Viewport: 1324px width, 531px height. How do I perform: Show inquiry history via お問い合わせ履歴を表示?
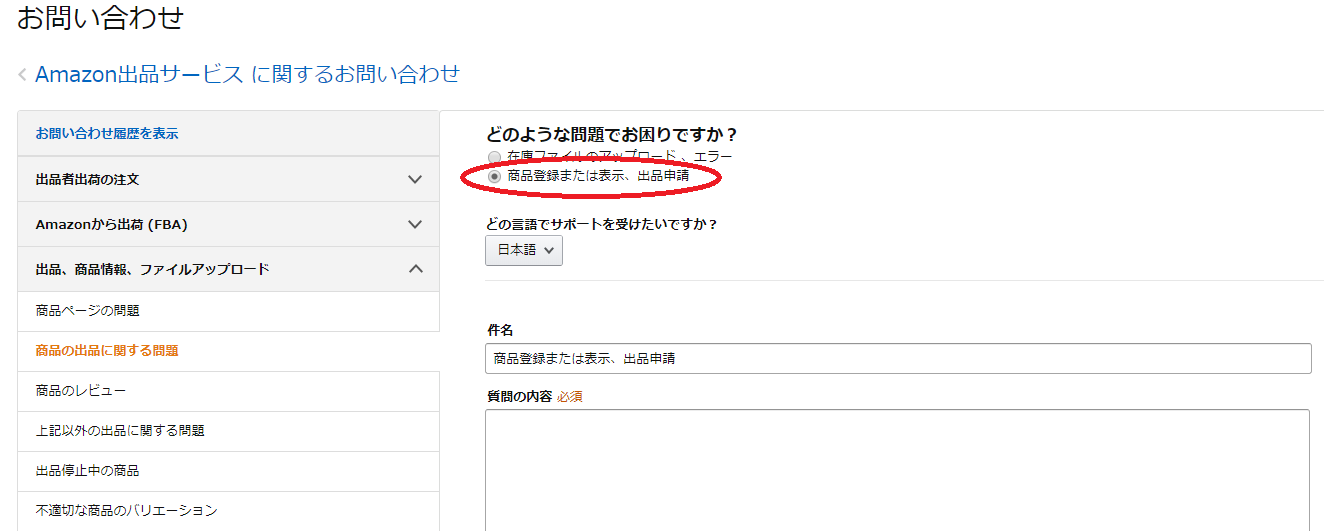point(107,133)
